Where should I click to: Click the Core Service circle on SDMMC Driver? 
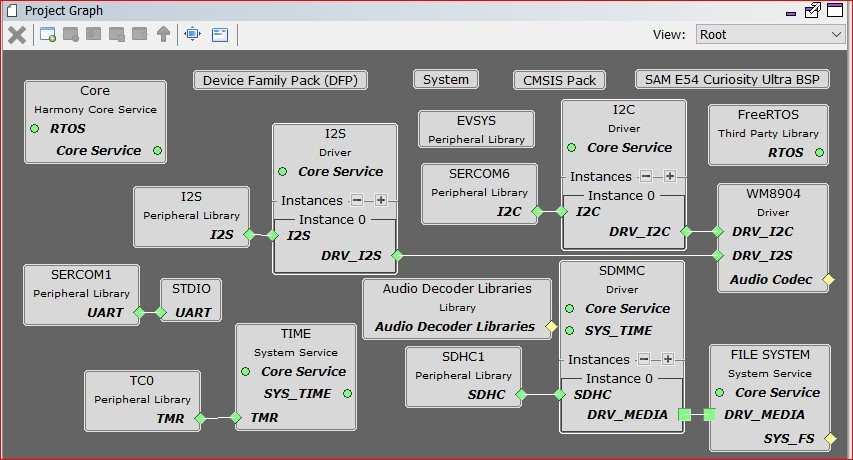570,308
